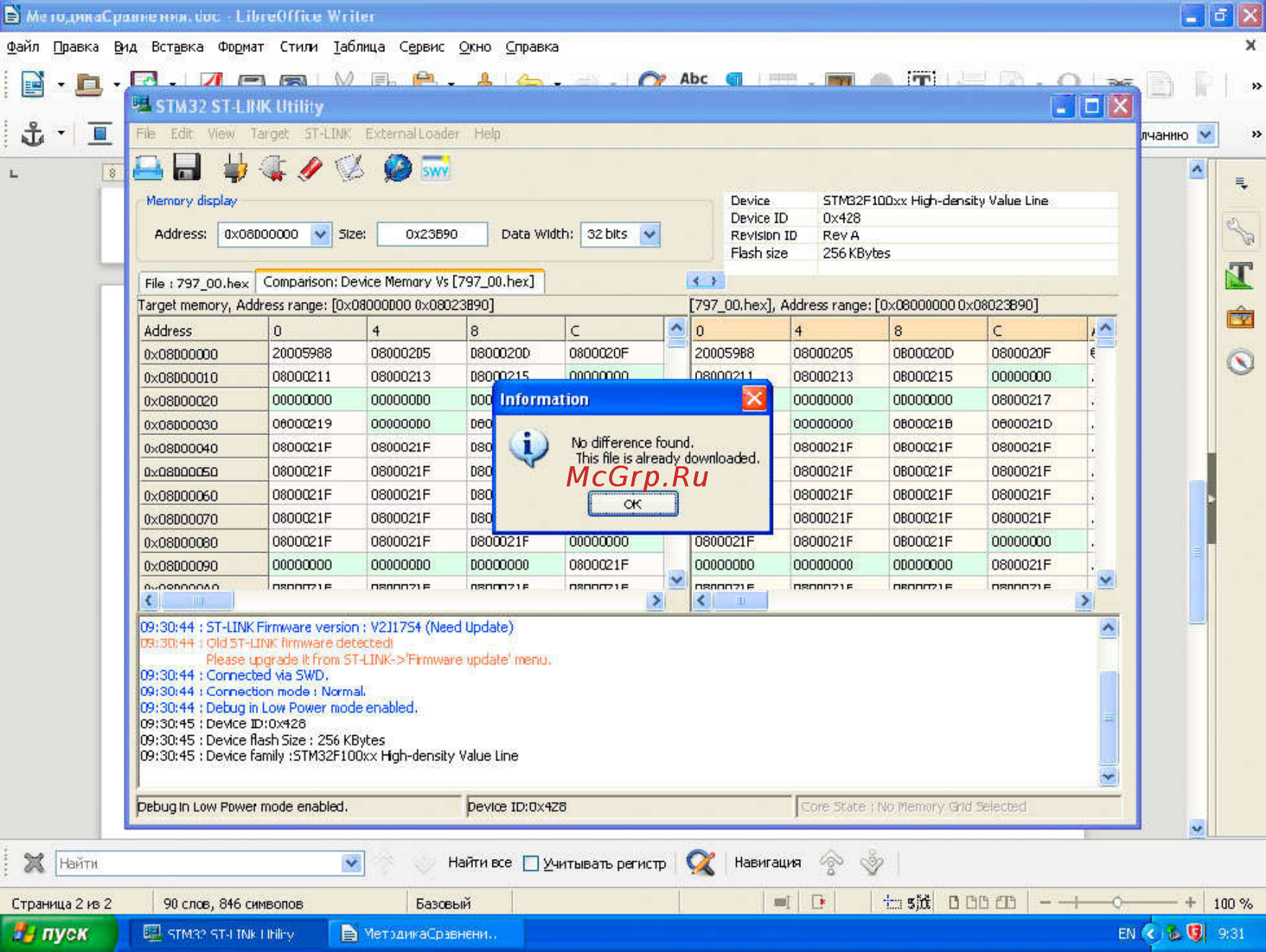Open Writer sidebar Styles T icon
This screenshot has width=1266, height=952.
(1240, 276)
